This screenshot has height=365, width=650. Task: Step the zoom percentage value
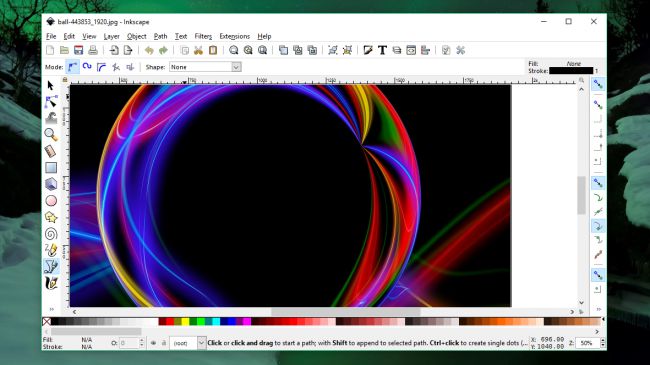tap(603, 343)
